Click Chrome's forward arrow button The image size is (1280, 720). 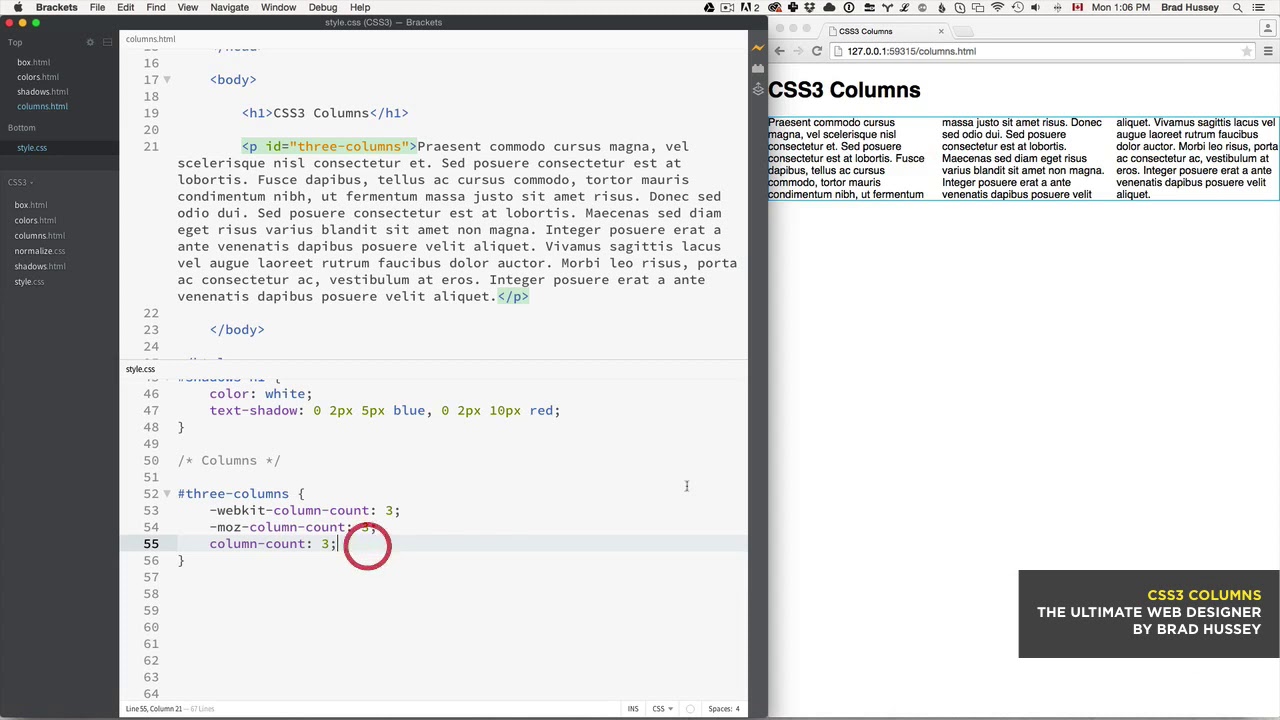(x=798, y=51)
